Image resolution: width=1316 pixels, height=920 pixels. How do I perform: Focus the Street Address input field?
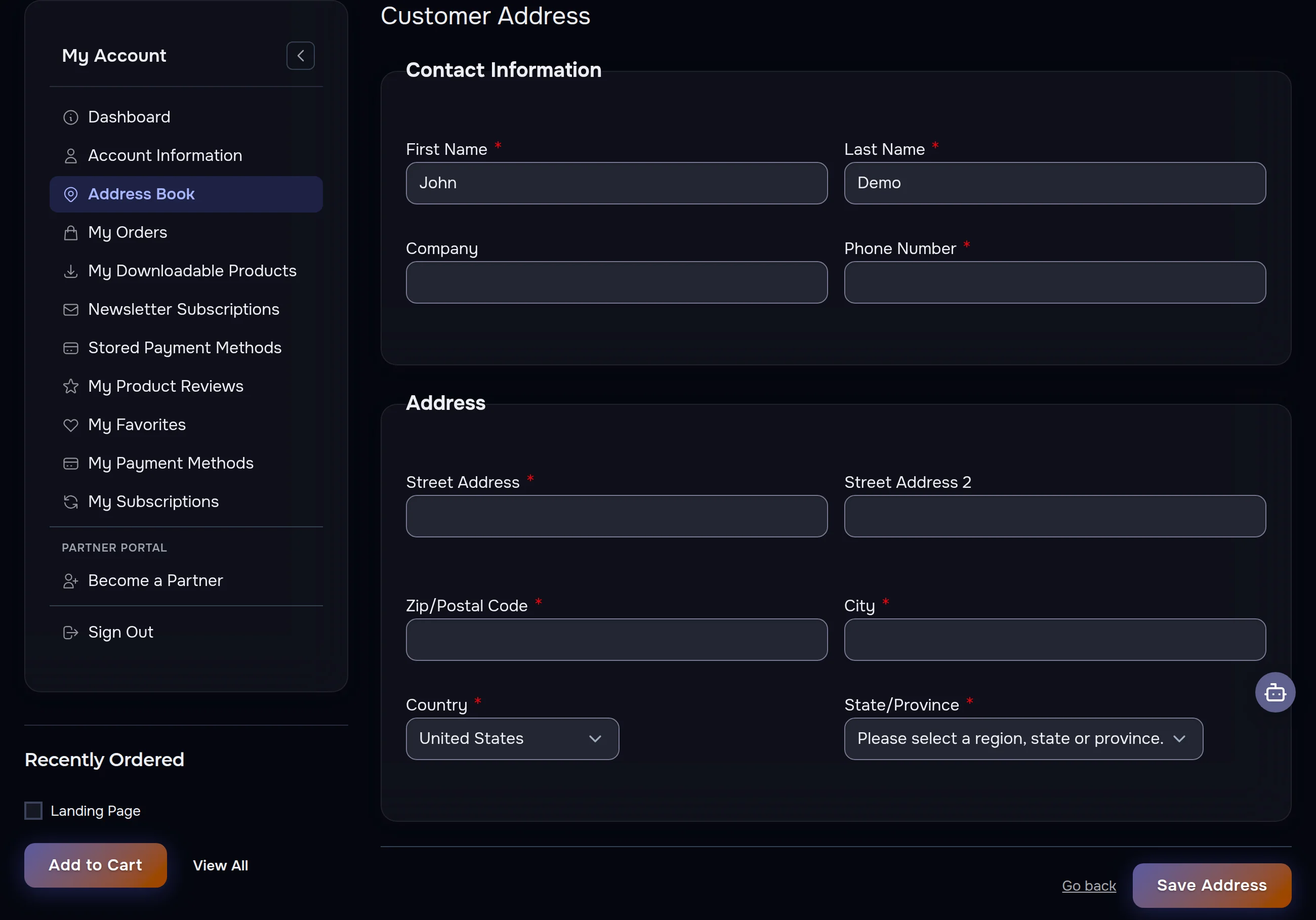(x=616, y=516)
